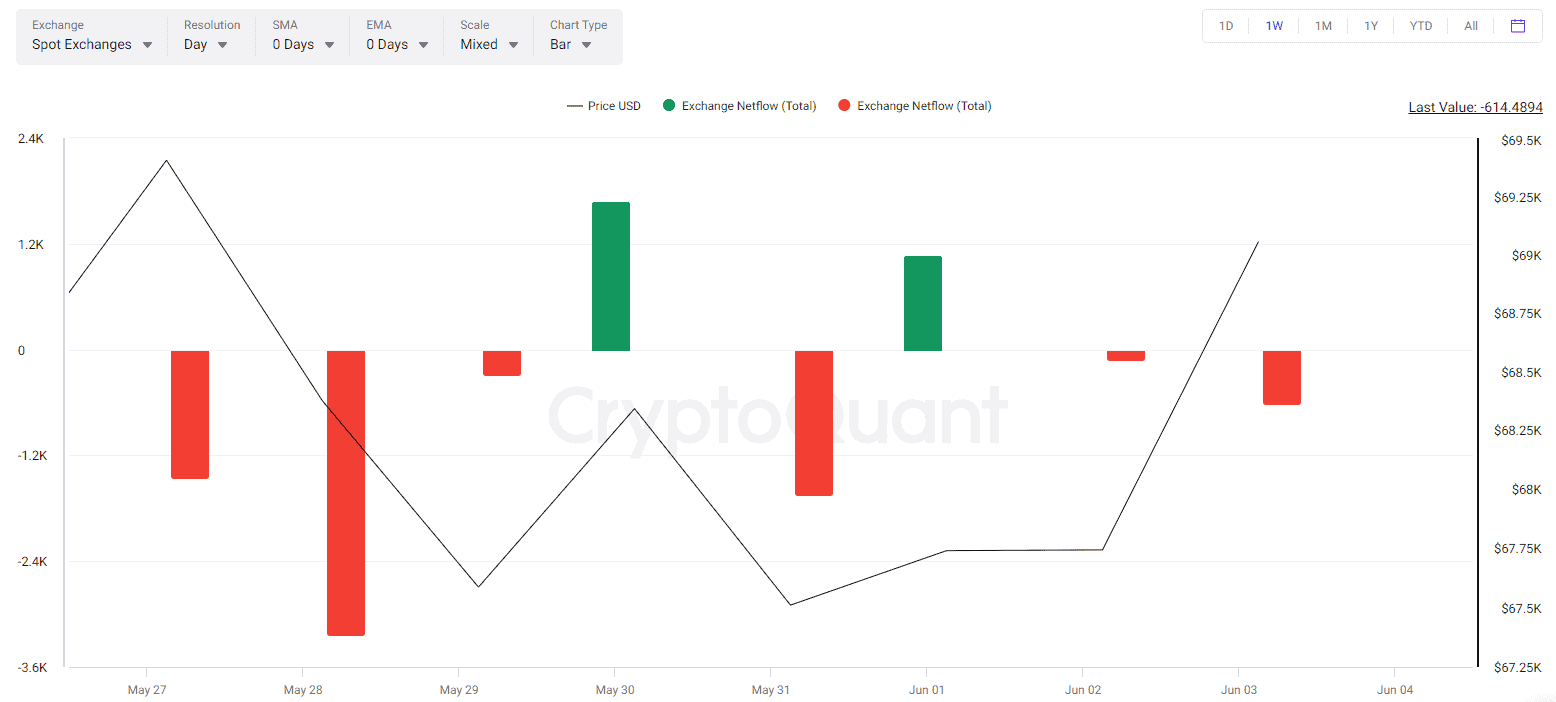Screen dimensions: 1556x702
Task: Show All time range data
Action: (x=1471, y=26)
